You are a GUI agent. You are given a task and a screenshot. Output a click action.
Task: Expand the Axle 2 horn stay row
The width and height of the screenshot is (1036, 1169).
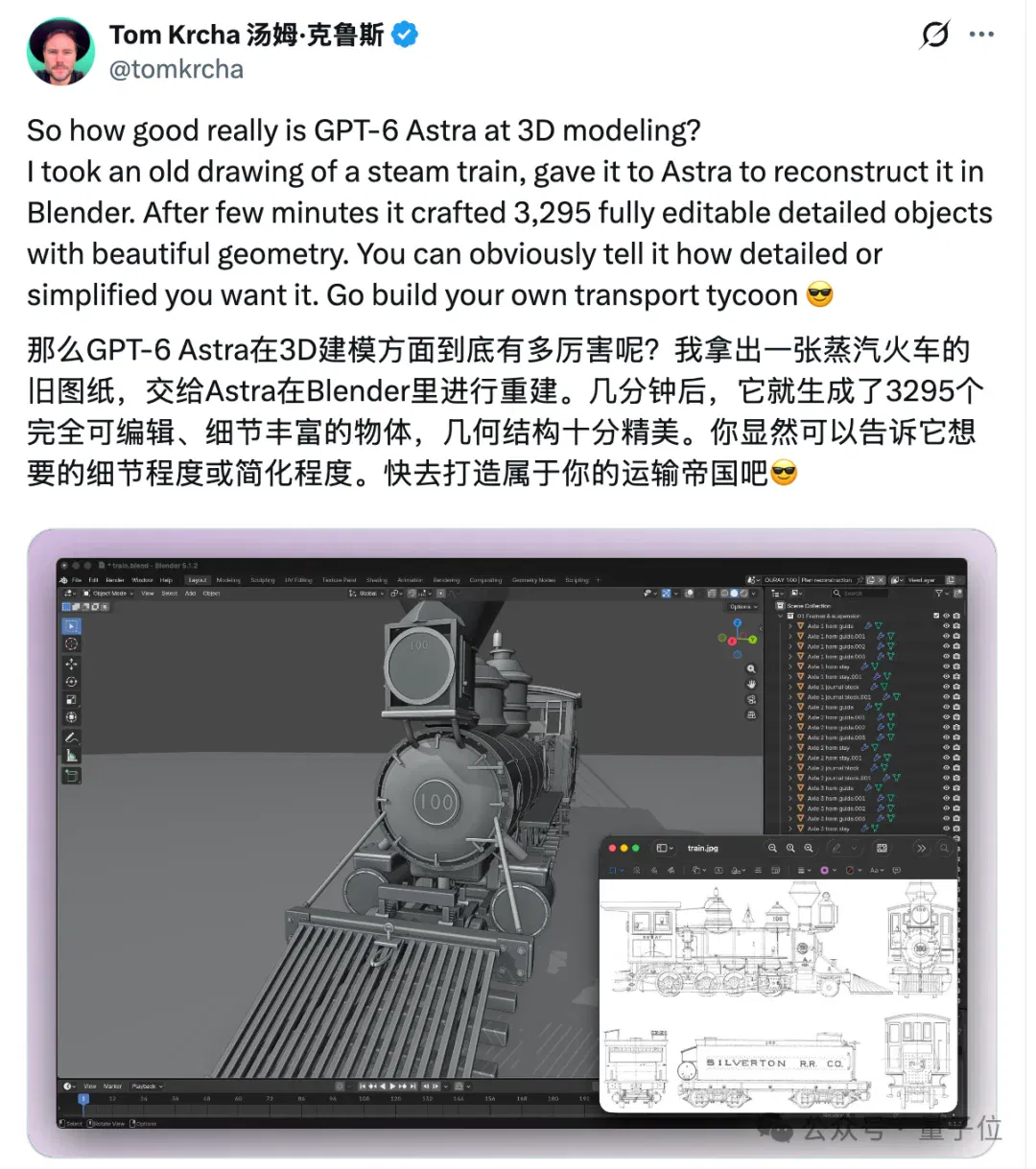(789, 747)
